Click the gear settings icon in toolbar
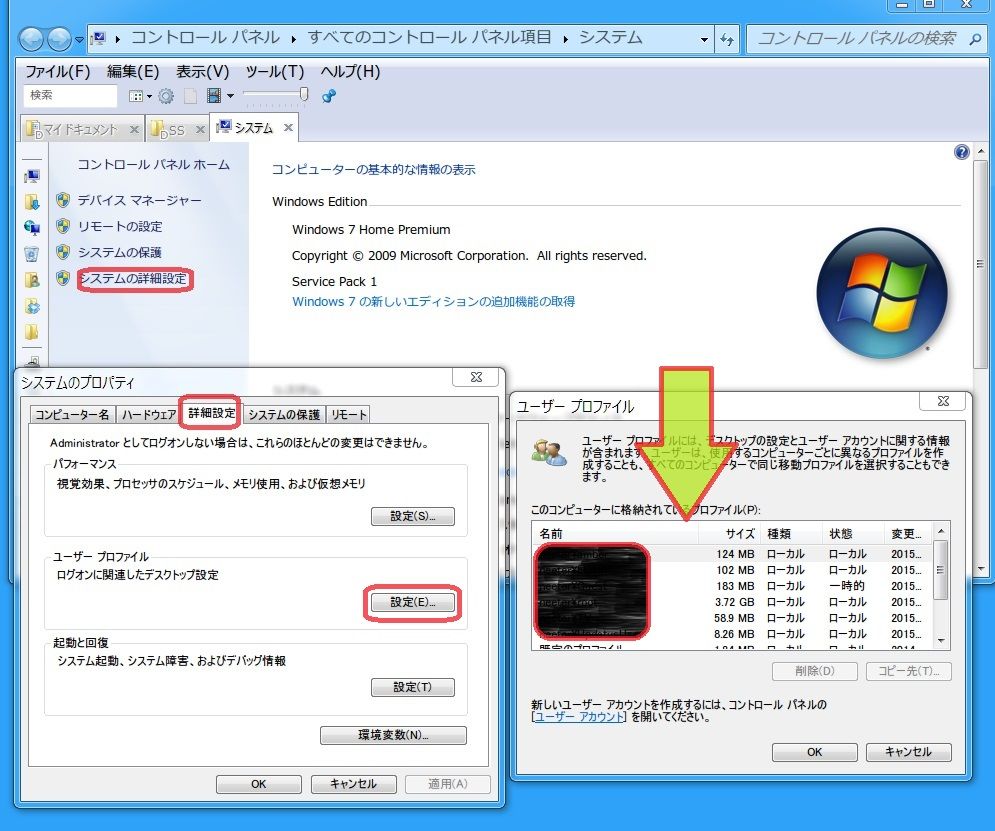This screenshot has width=995, height=831. pyautogui.click(x=166, y=96)
